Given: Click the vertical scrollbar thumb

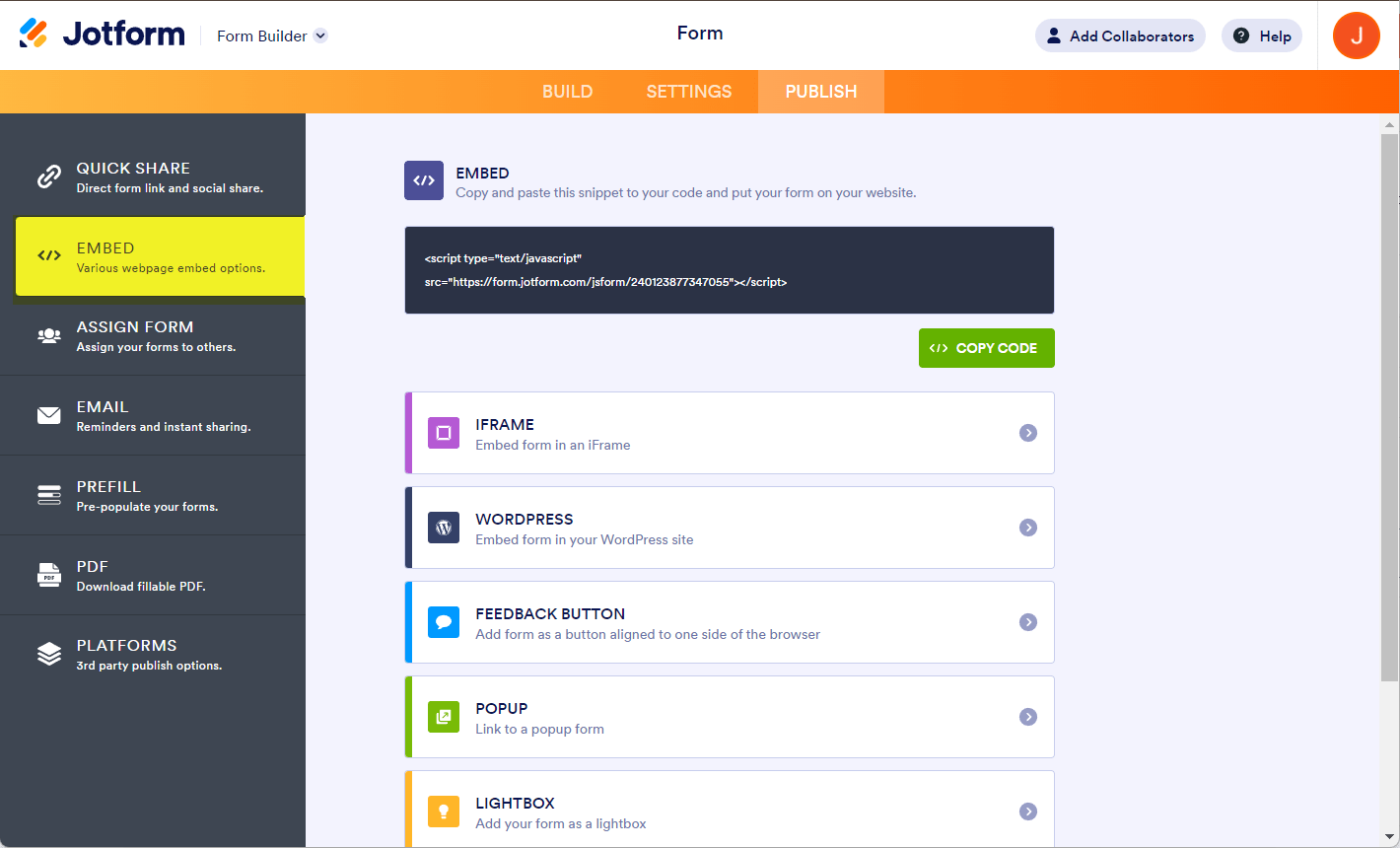Looking at the screenshot, I should pyautogui.click(x=1390, y=407).
